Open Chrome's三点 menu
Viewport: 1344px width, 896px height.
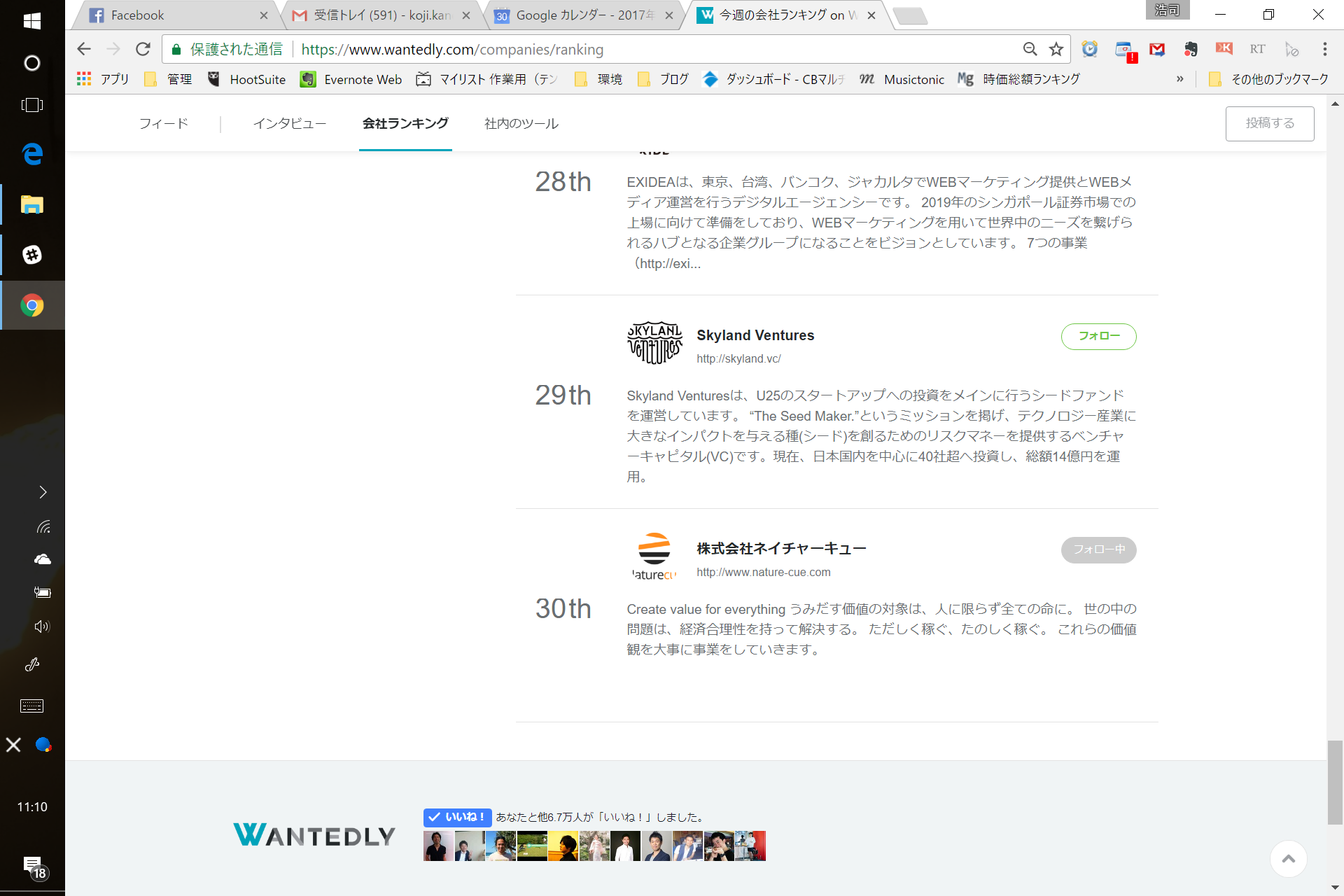pyautogui.click(x=1324, y=49)
